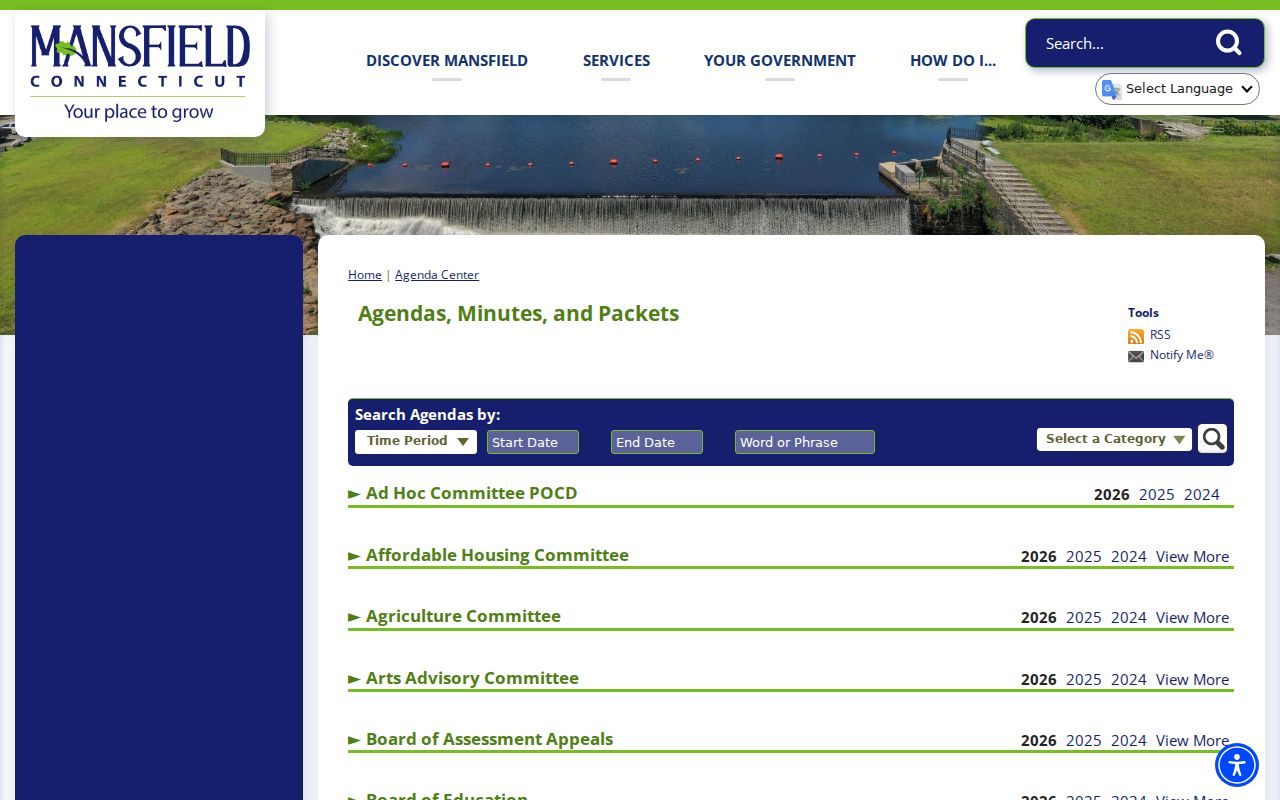
Task: Open the accessibility widget icon
Action: click(x=1237, y=765)
